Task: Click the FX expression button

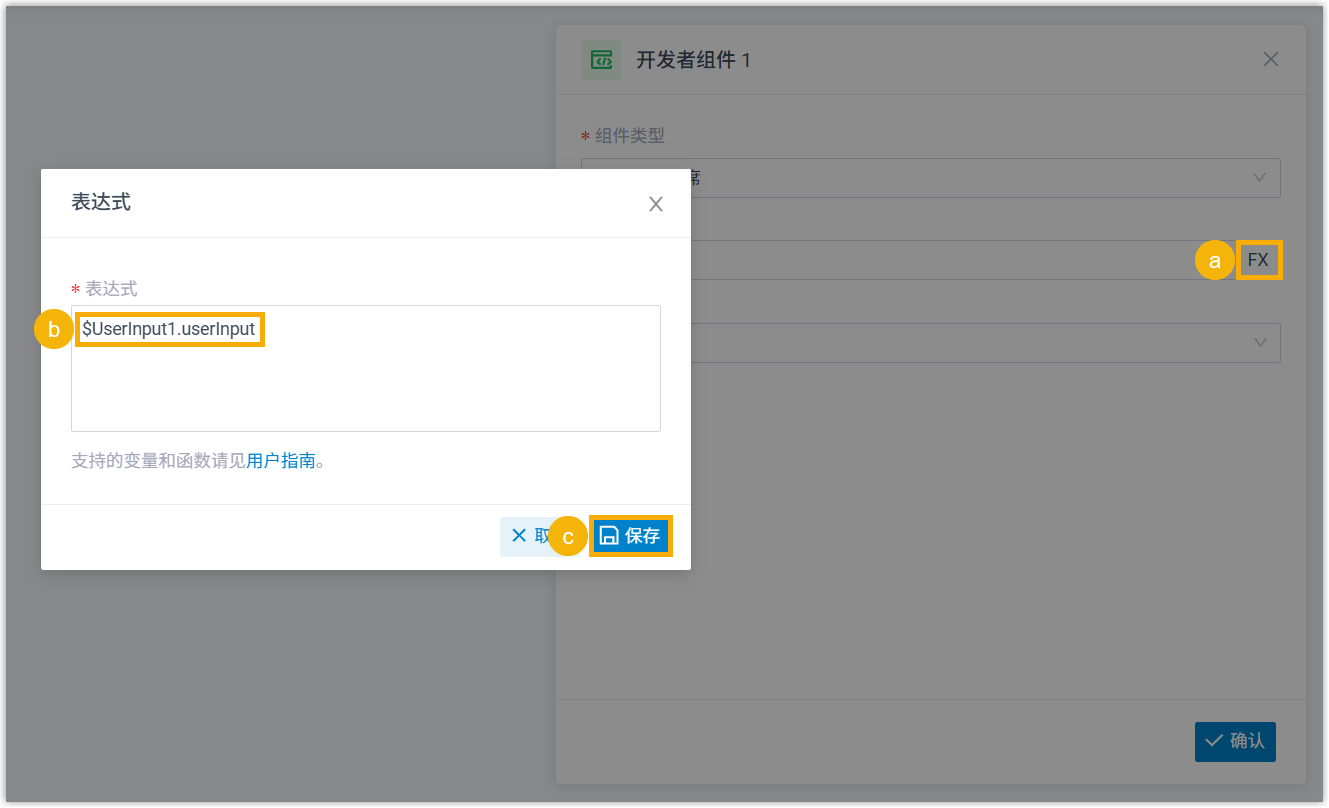Action: (x=1258, y=260)
